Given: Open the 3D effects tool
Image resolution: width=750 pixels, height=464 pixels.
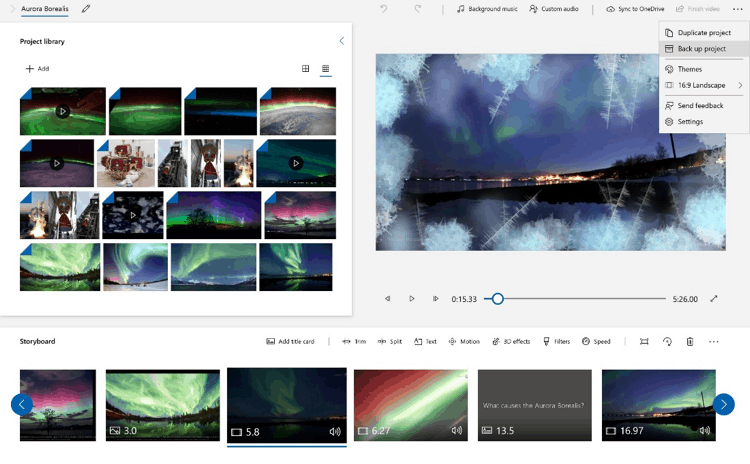Looking at the screenshot, I should click(x=510, y=342).
